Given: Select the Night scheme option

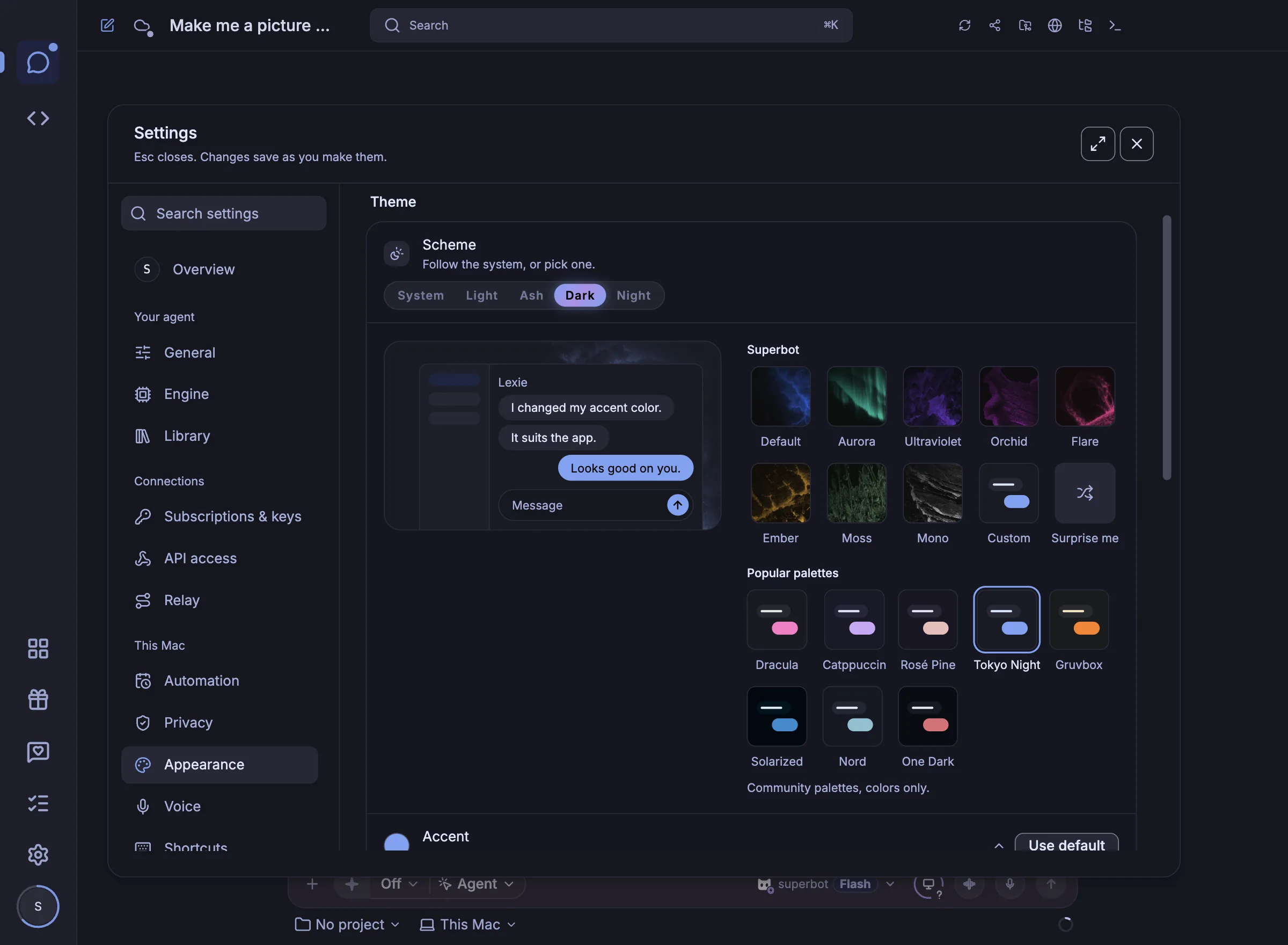Looking at the screenshot, I should [633, 295].
